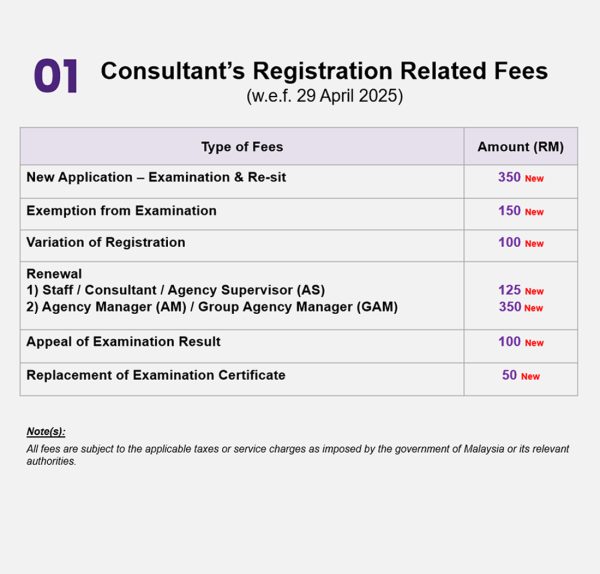Click the Exemption from Examination row label
600x574 pixels.
[x=121, y=211]
